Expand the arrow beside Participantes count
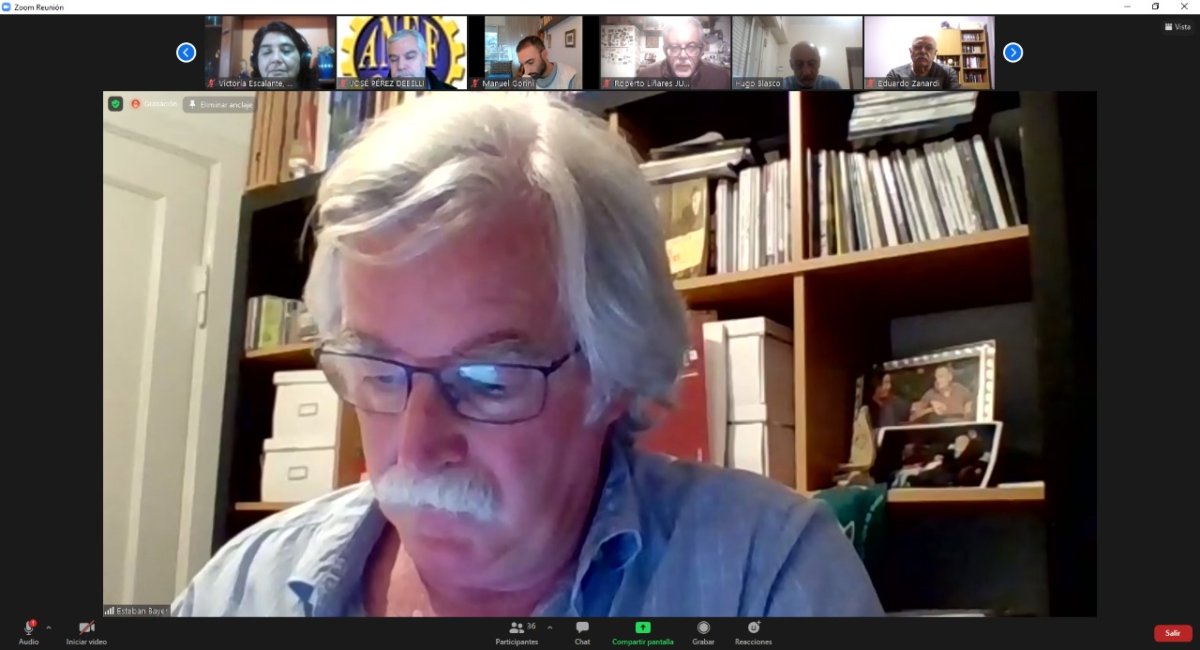This screenshot has height=650, width=1200. [x=549, y=628]
